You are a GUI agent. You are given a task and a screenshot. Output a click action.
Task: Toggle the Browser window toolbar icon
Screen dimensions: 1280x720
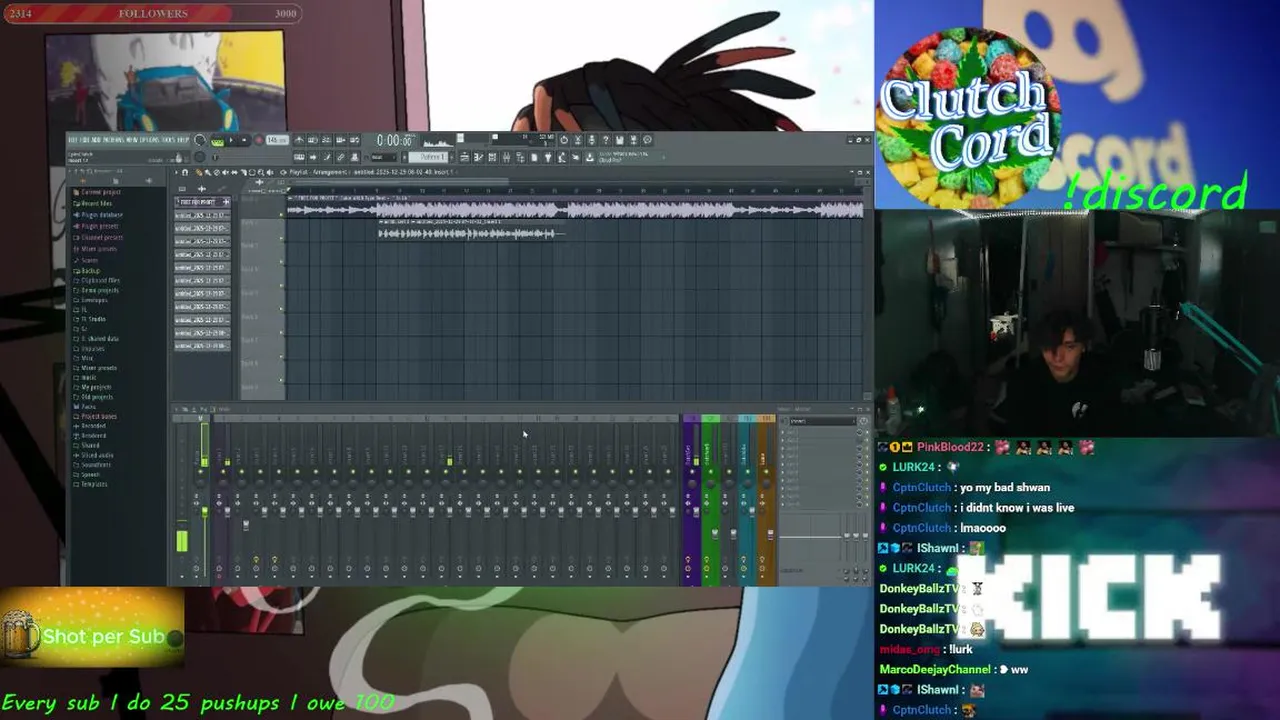pyautogui.click(x=520, y=157)
